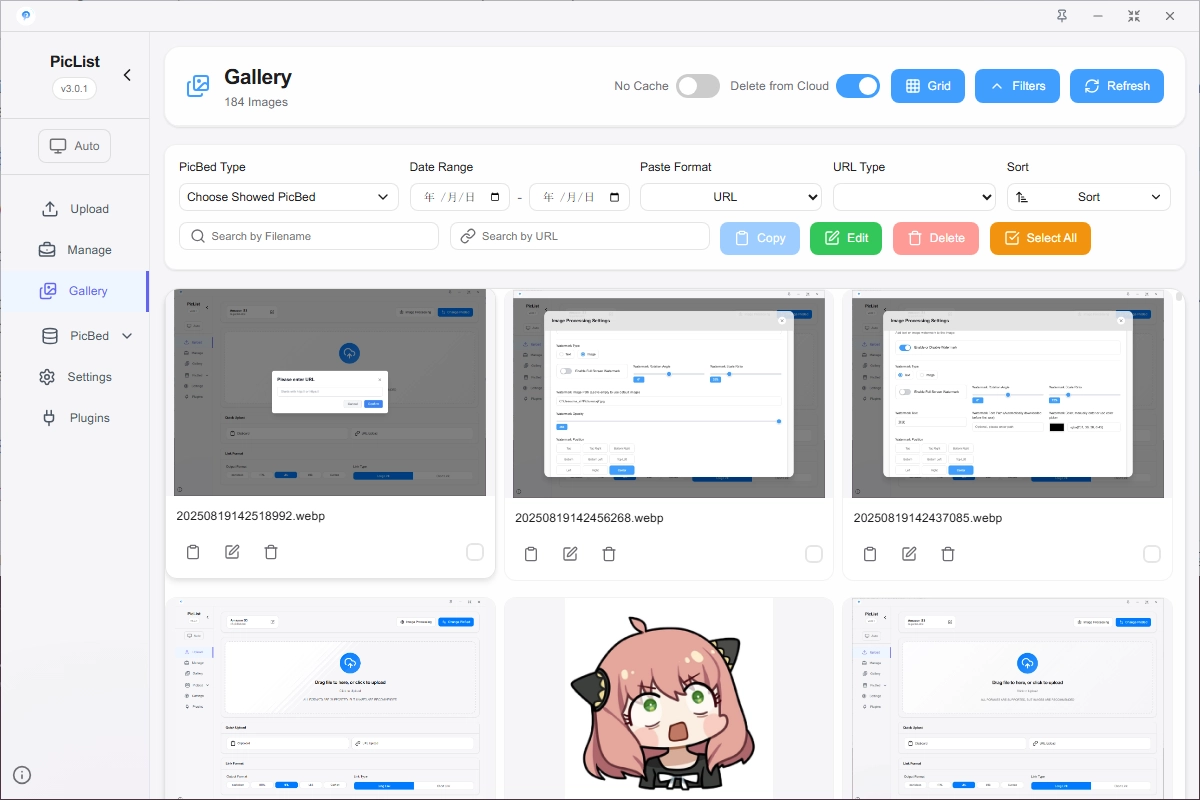Switch layout with the Grid button
The height and width of the screenshot is (800, 1200).
pos(928,86)
